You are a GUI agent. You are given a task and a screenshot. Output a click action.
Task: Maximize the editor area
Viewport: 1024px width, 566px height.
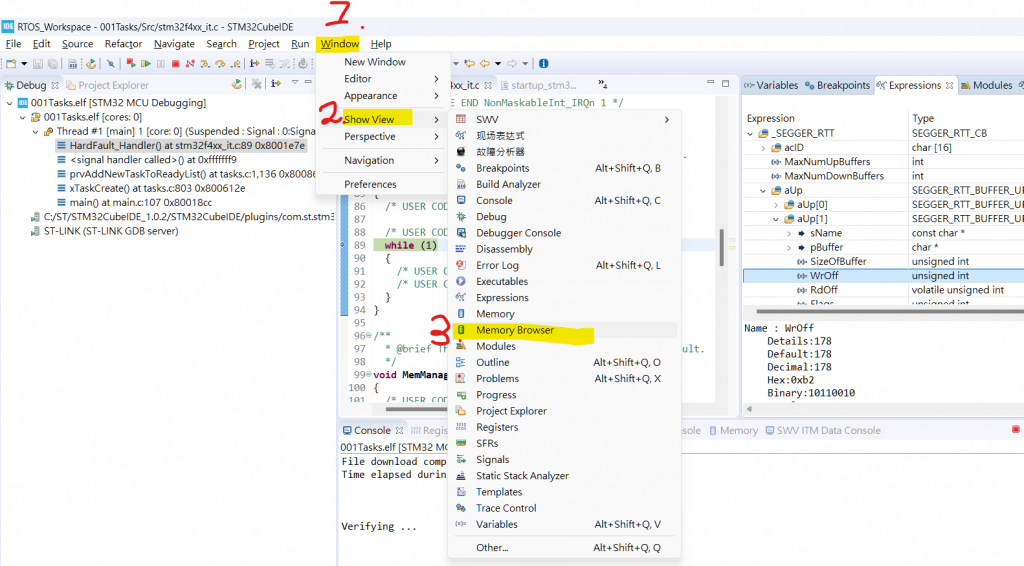pos(726,83)
